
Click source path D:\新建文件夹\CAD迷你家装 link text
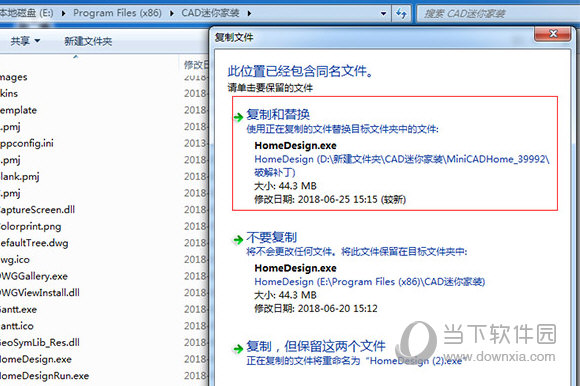tap(402, 166)
